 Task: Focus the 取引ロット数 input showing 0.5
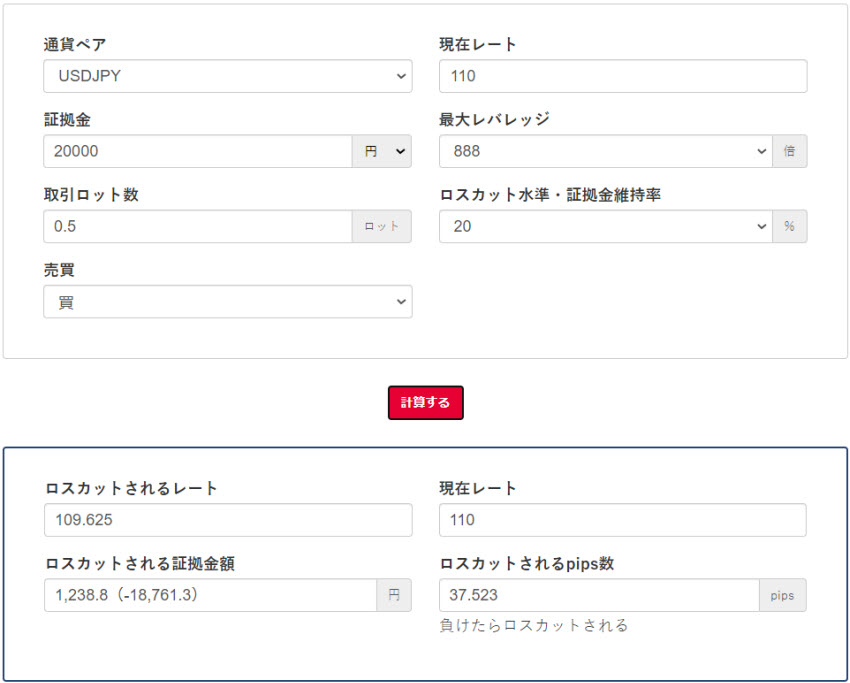coord(197,226)
